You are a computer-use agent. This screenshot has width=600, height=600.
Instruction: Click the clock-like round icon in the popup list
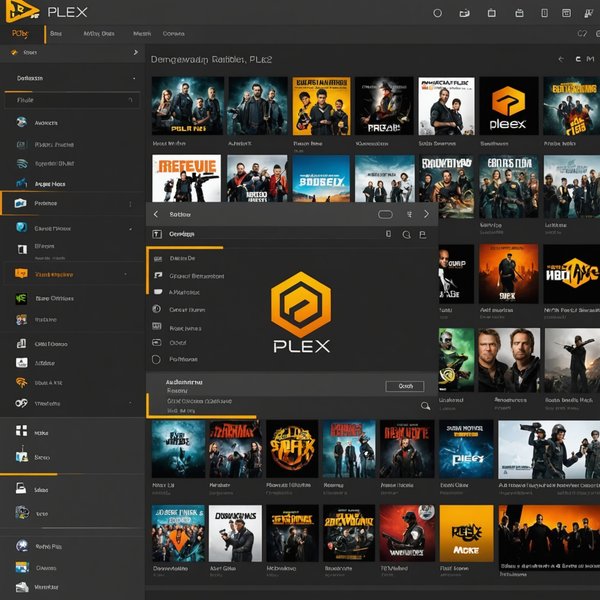pyautogui.click(x=157, y=309)
